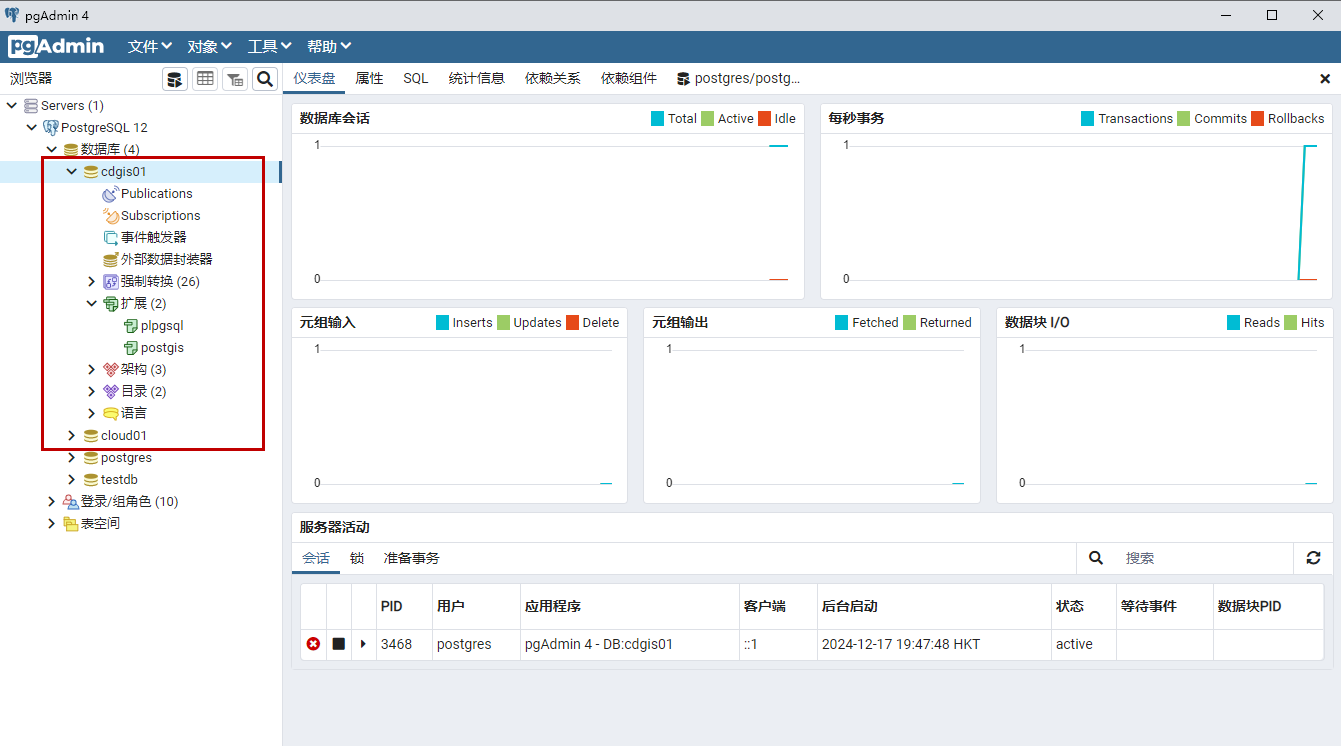Viewport: 1341px width, 746px height.
Task: Collapse the Servers tree node
Action: point(12,105)
